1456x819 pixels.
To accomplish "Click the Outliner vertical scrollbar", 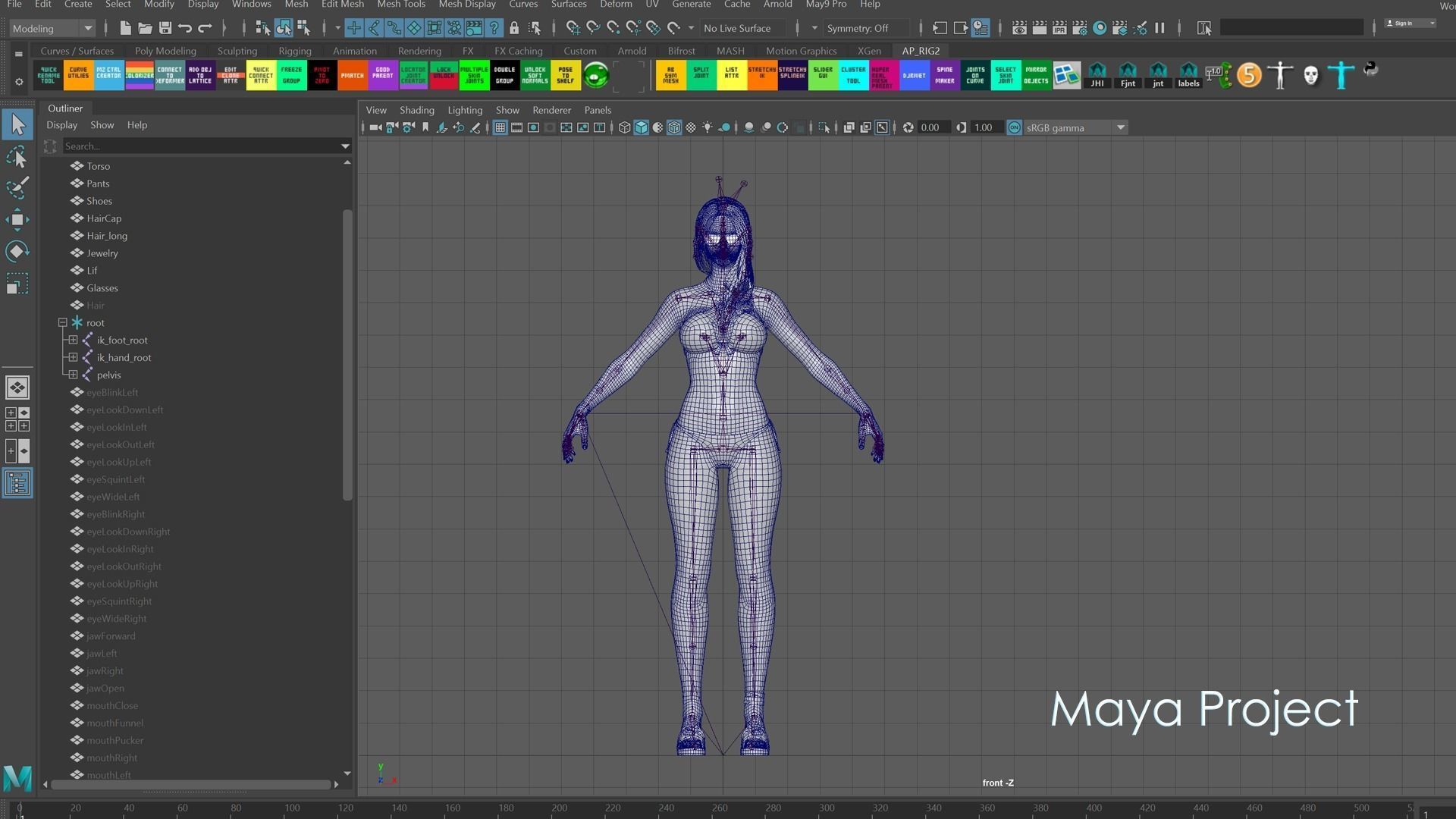I will 347,355.
